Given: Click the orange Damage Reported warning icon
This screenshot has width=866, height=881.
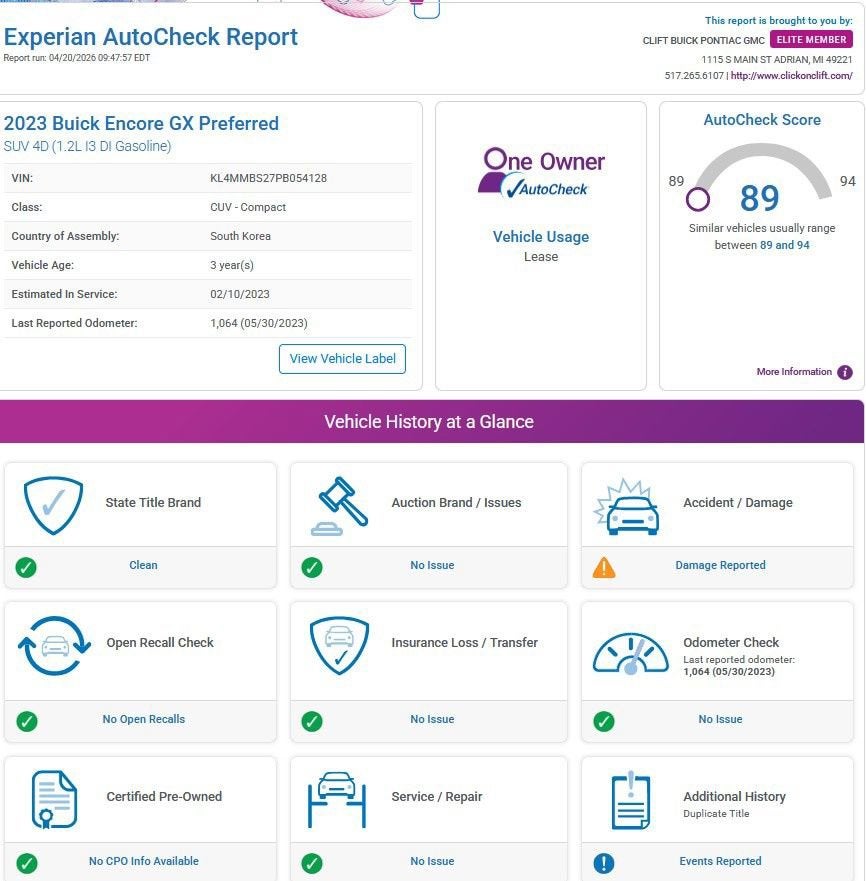Looking at the screenshot, I should pos(604,567).
